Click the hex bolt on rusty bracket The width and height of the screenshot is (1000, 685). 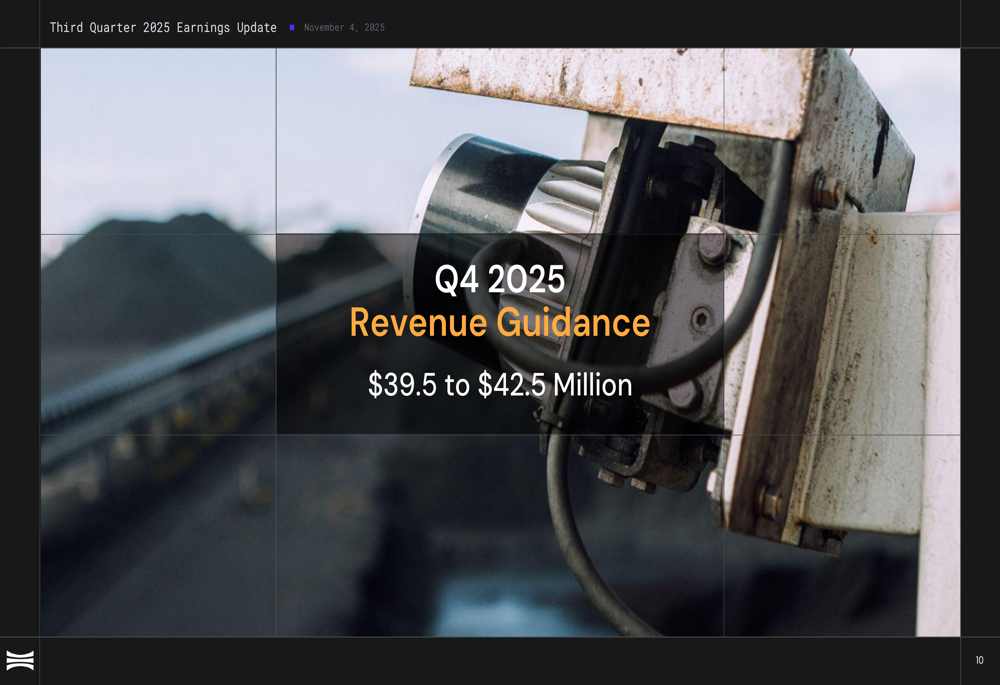click(827, 189)
